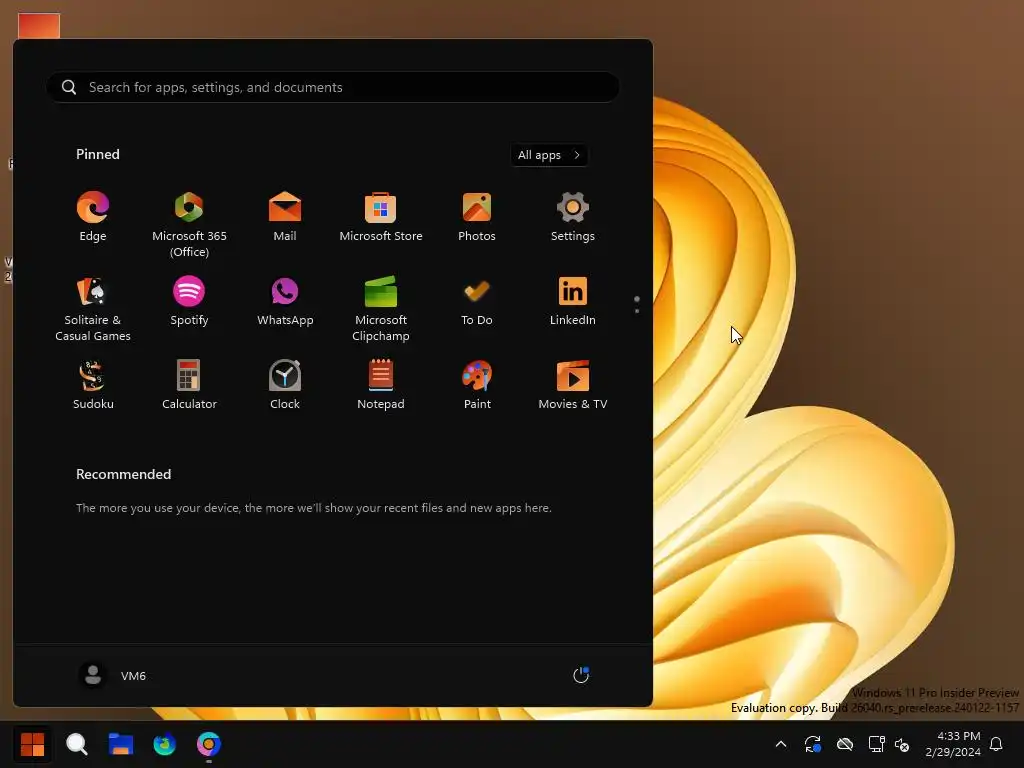Open the Clock app

285,385
